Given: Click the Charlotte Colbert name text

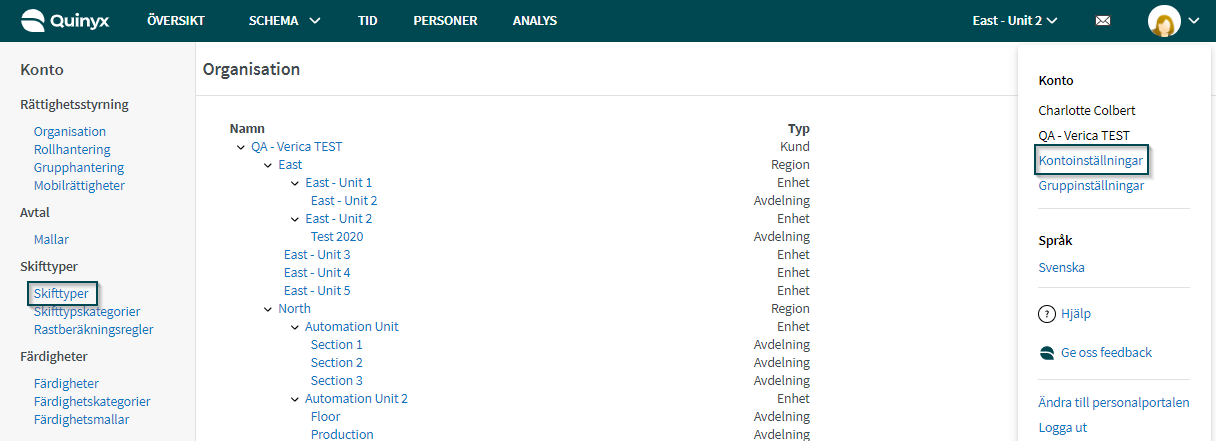Looking at the screenshot, I should [x=1087, y=111].
